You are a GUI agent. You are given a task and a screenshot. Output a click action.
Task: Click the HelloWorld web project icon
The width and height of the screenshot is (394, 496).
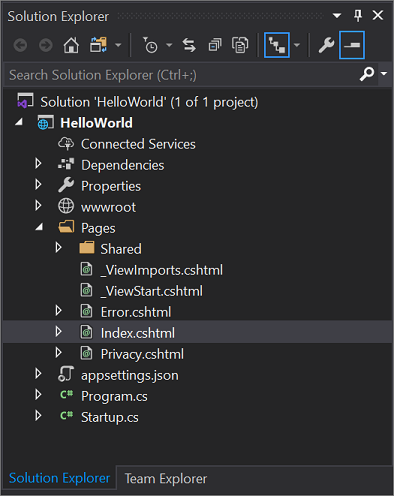[x=45, y=123]
